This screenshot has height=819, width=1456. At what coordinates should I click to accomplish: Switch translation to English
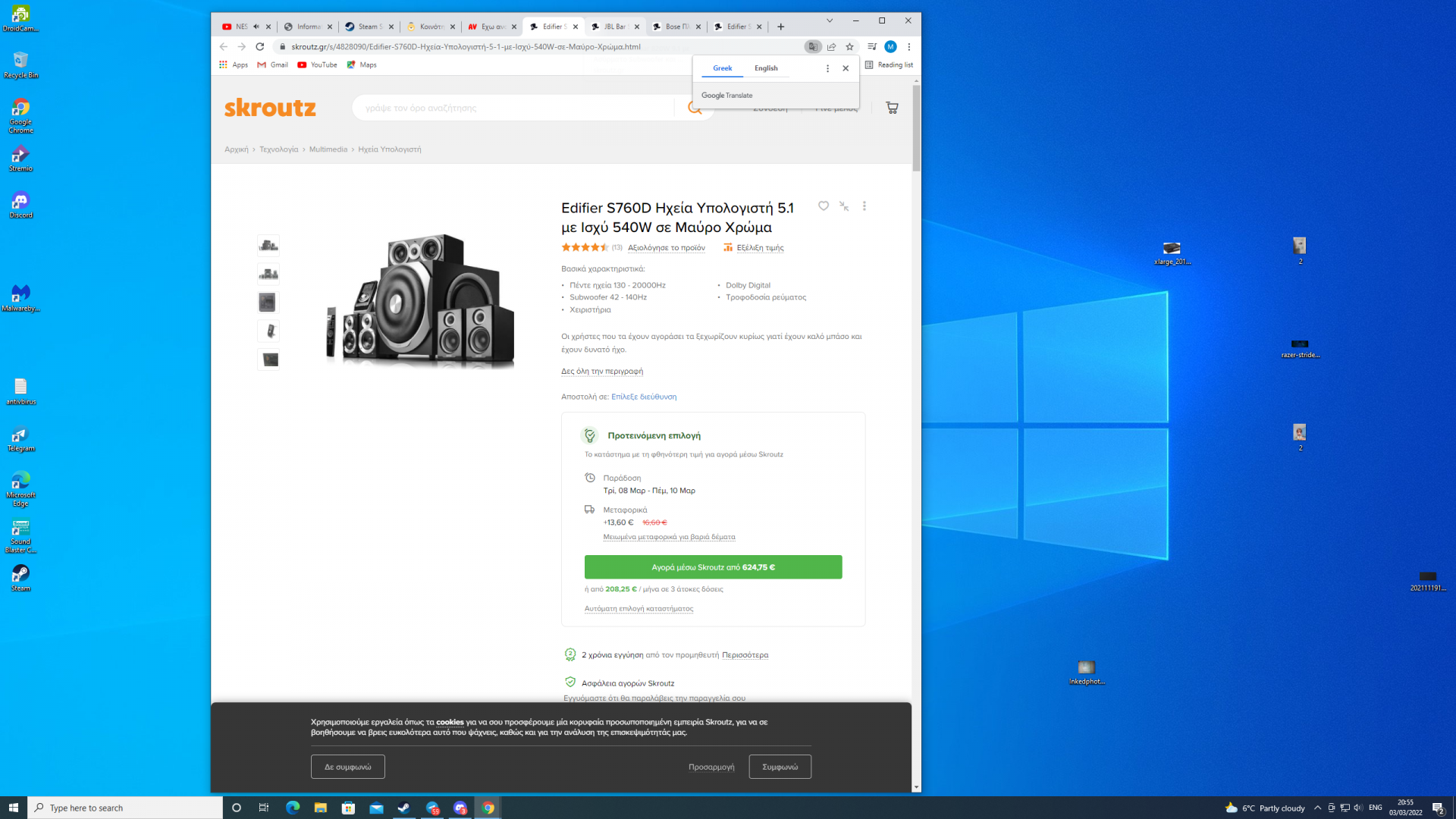pos(766,68)
